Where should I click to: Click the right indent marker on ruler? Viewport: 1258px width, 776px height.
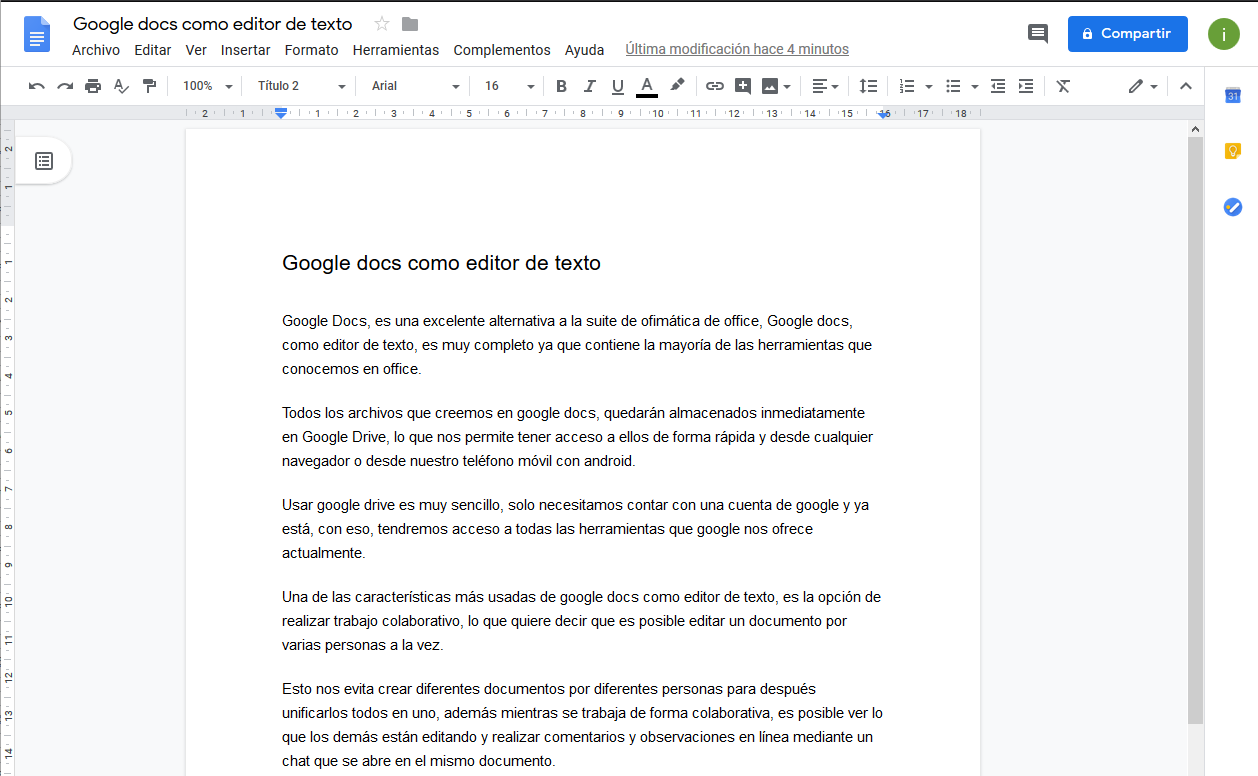pyautogui.click(x=884, y=115)
